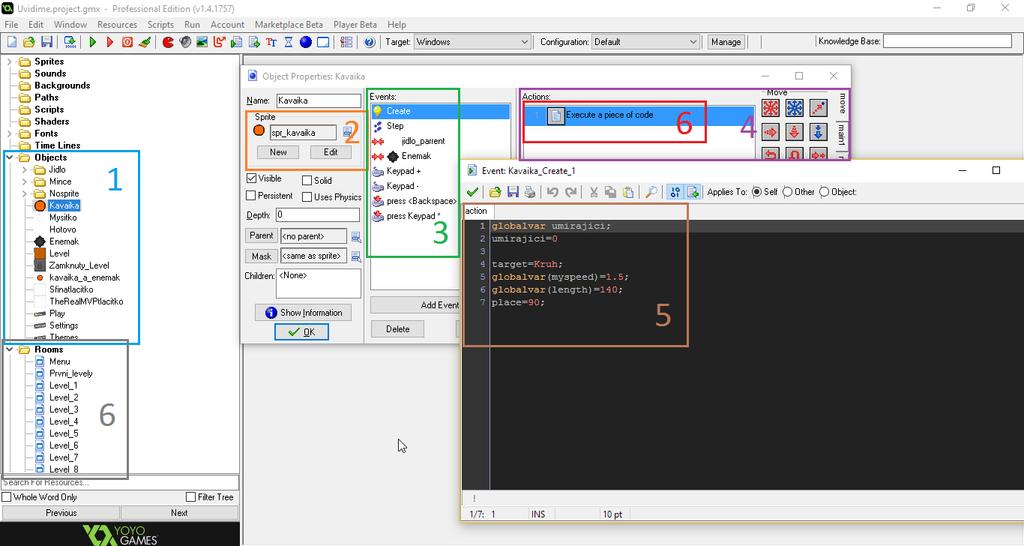Redo the edit in code editor
This screenshot has height=546, width=1024.
tap(570, 192)
